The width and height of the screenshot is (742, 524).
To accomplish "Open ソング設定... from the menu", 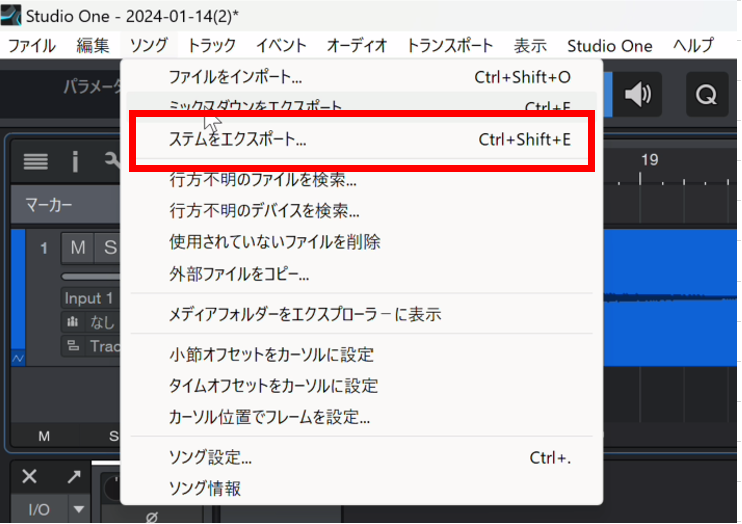I will 362,457.
